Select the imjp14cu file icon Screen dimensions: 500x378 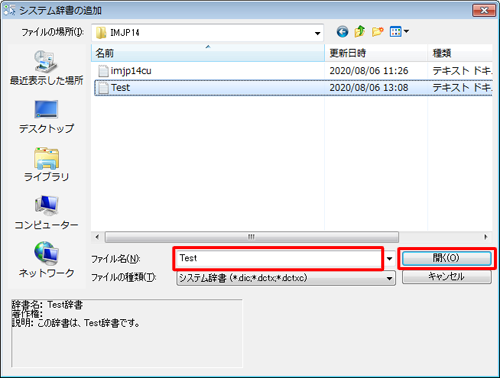[x=103, y=71]
